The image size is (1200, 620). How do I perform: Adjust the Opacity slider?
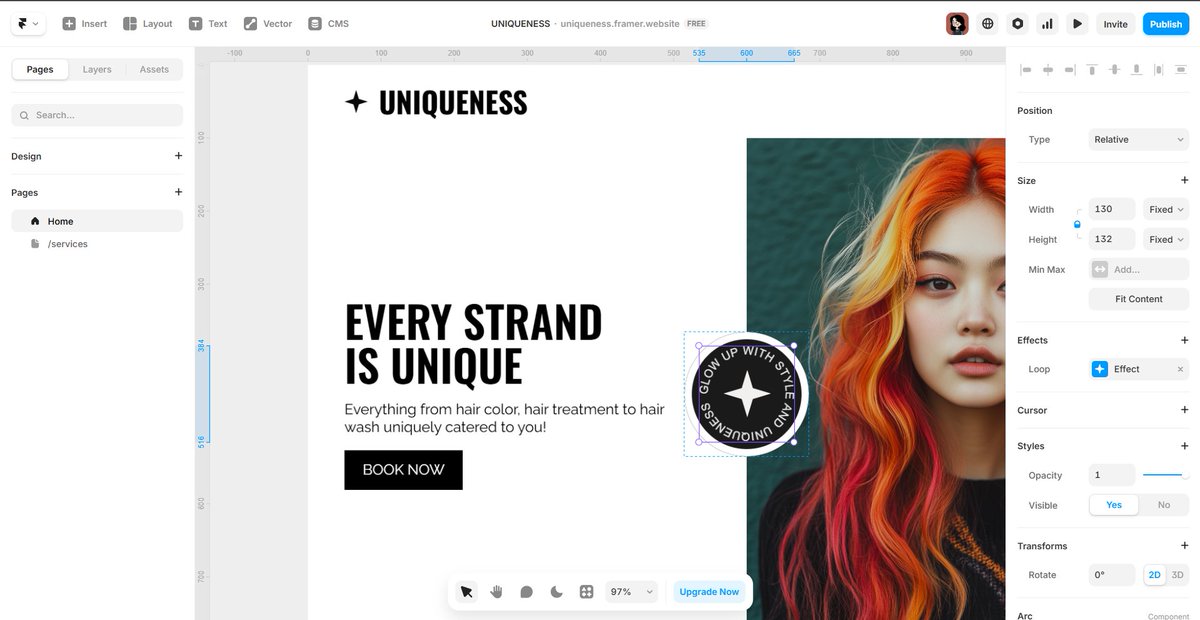coord(1165,475)
